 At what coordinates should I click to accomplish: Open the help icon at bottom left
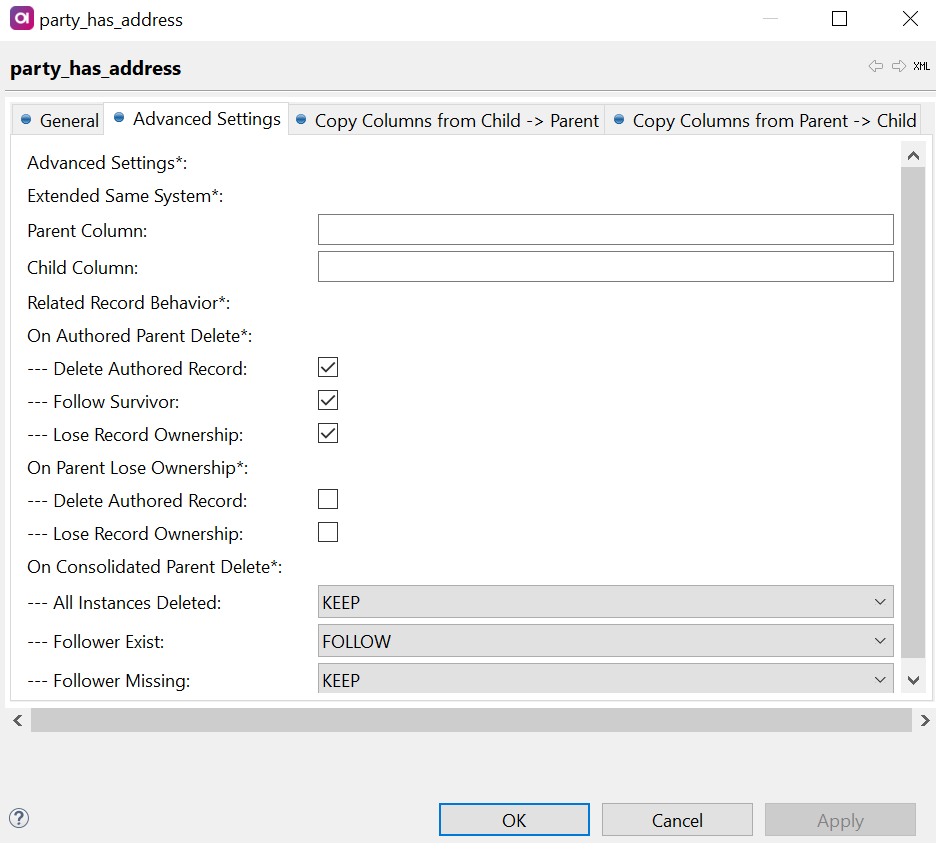[18, 818]
